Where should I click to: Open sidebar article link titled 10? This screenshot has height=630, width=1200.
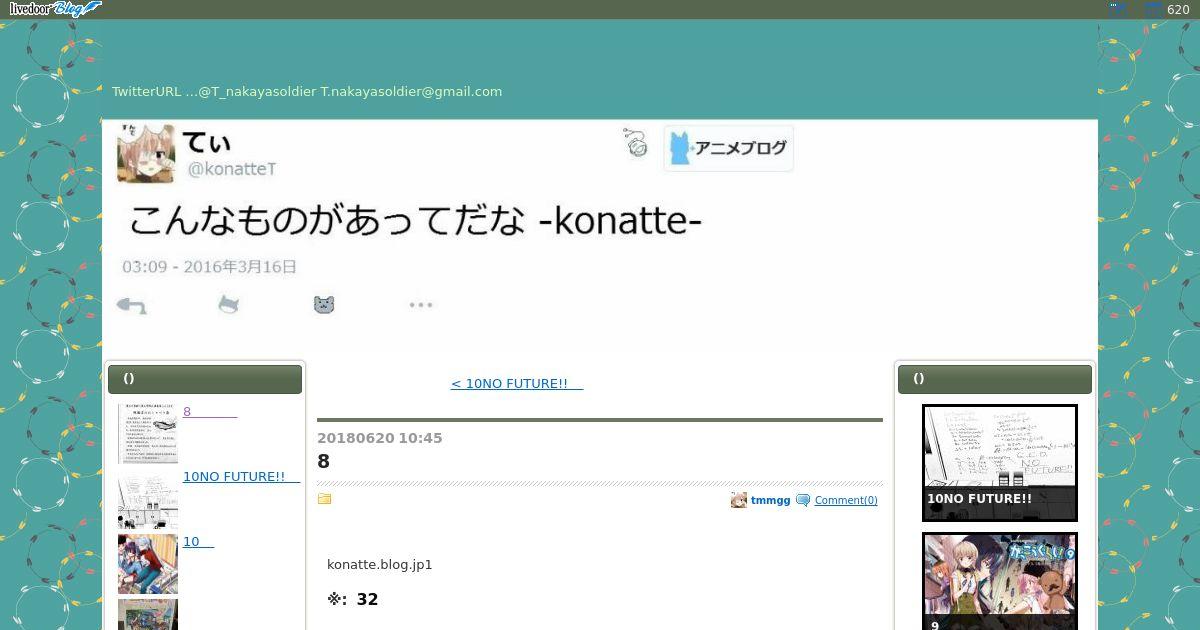(x=198, y=541)
